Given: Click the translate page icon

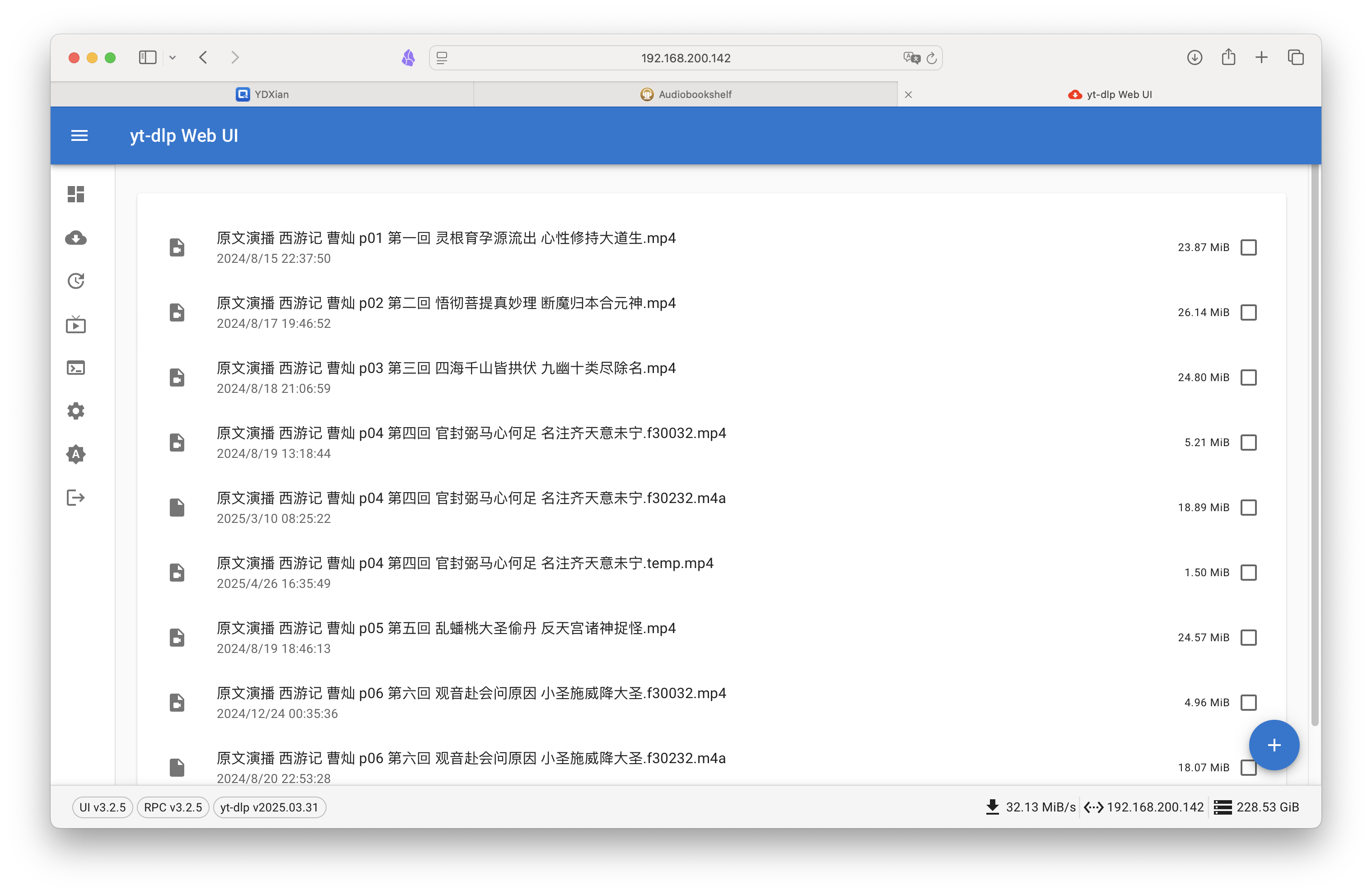Looking at the screenshot, I should (x=911, y=58).
